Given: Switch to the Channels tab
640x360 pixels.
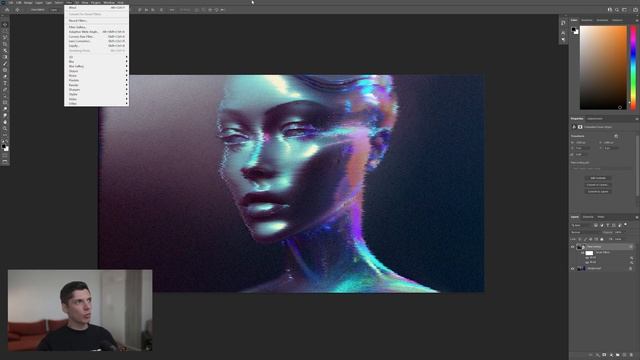Looking at the screenshot, I should [588, 217].
